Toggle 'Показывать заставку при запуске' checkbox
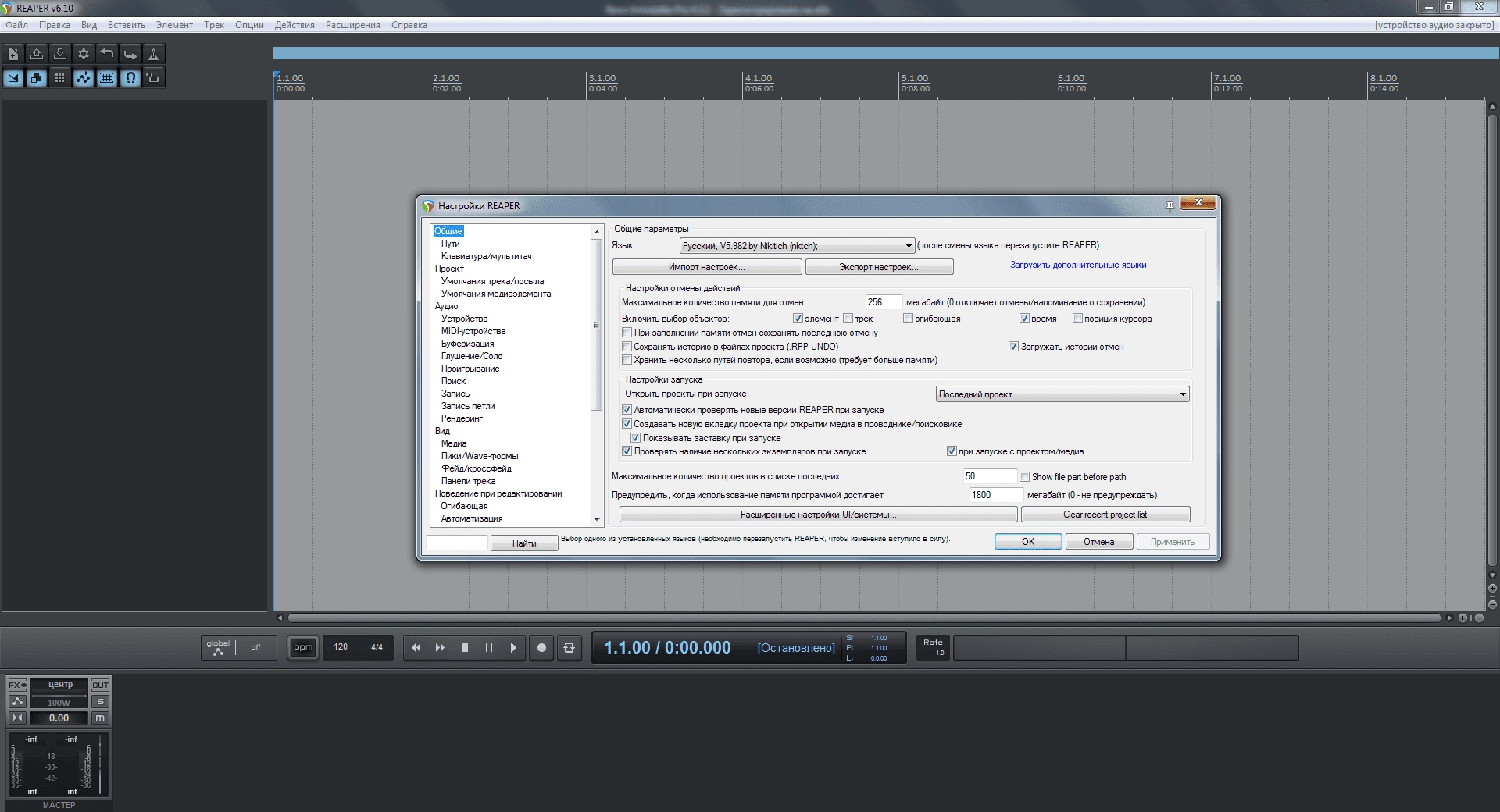 pos(635,438)
